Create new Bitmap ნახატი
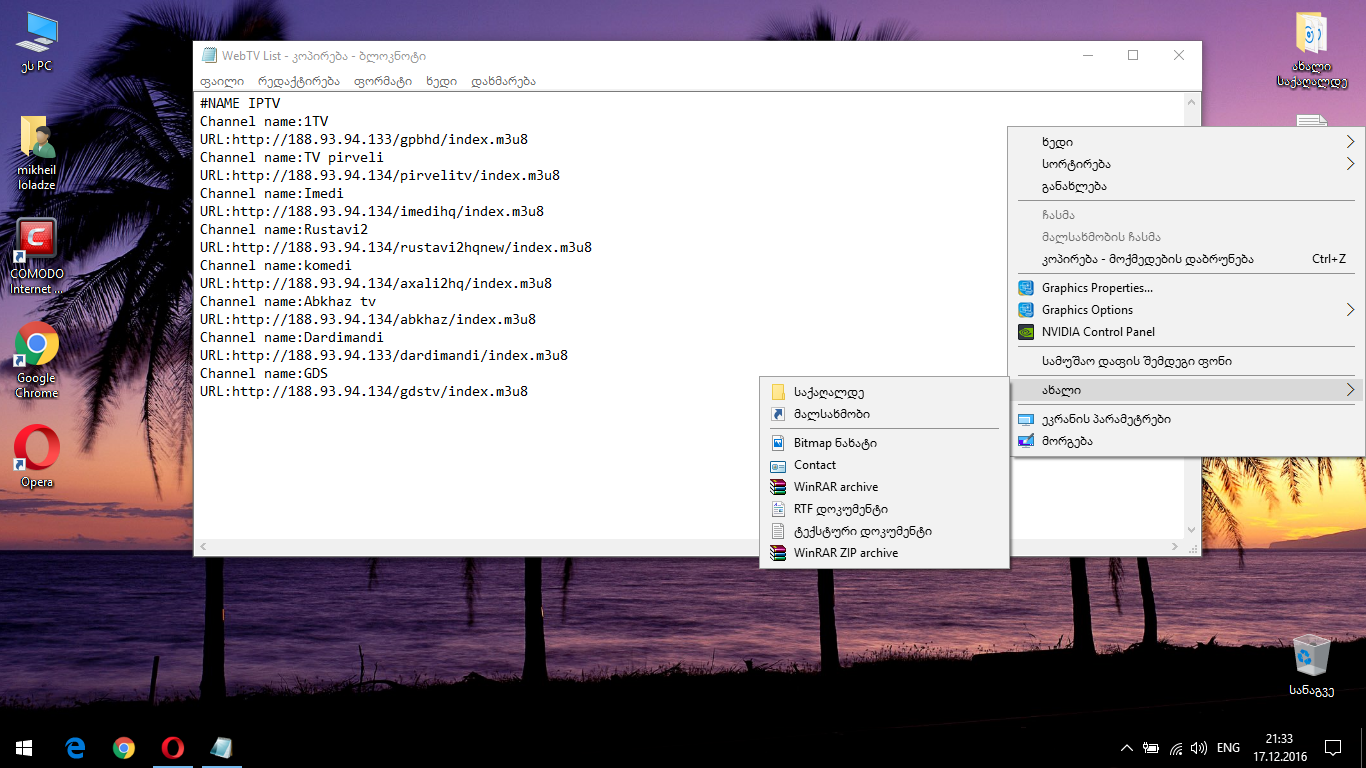1366x768 pixels. click(884, 443)
